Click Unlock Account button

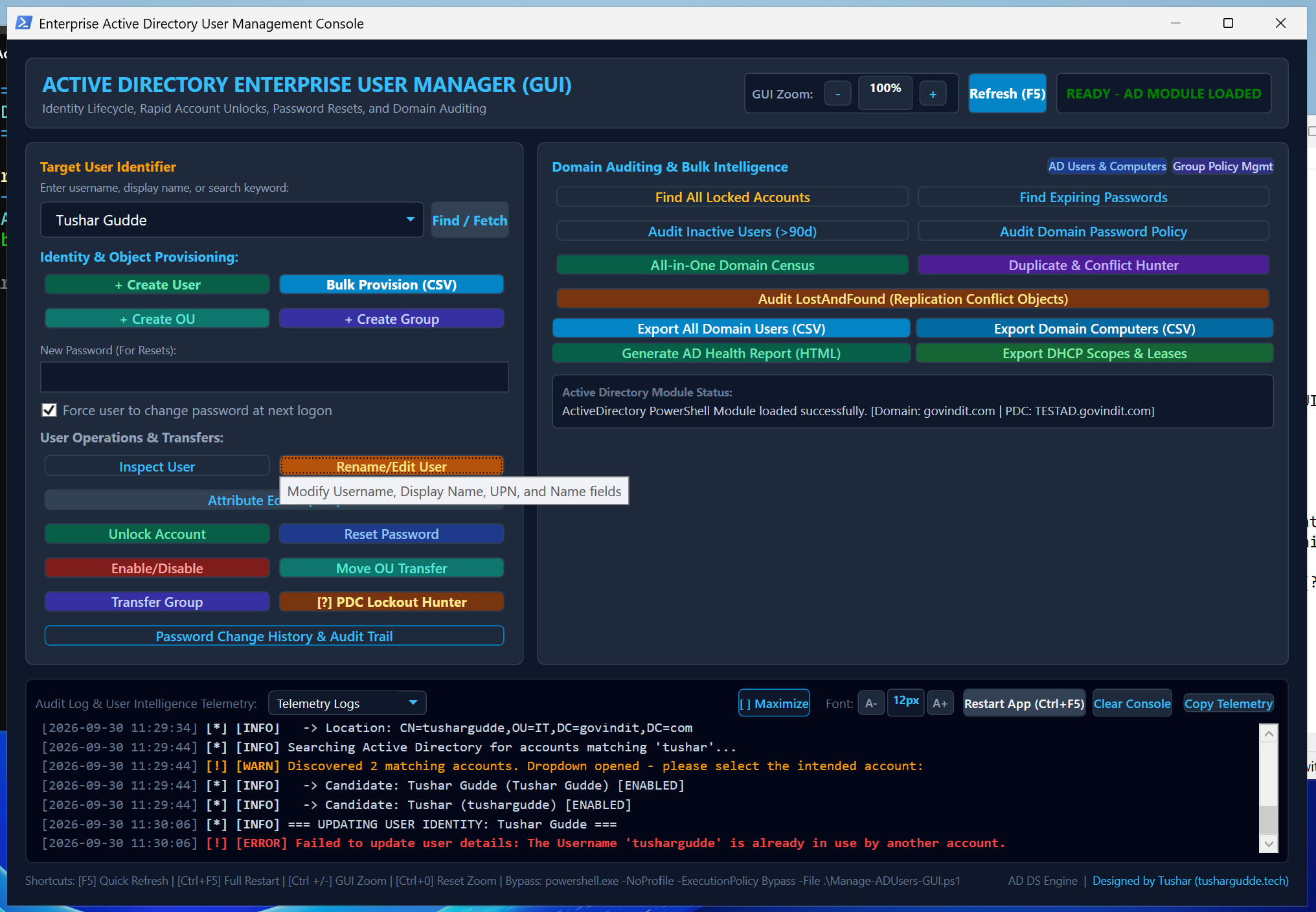[157, 534]
